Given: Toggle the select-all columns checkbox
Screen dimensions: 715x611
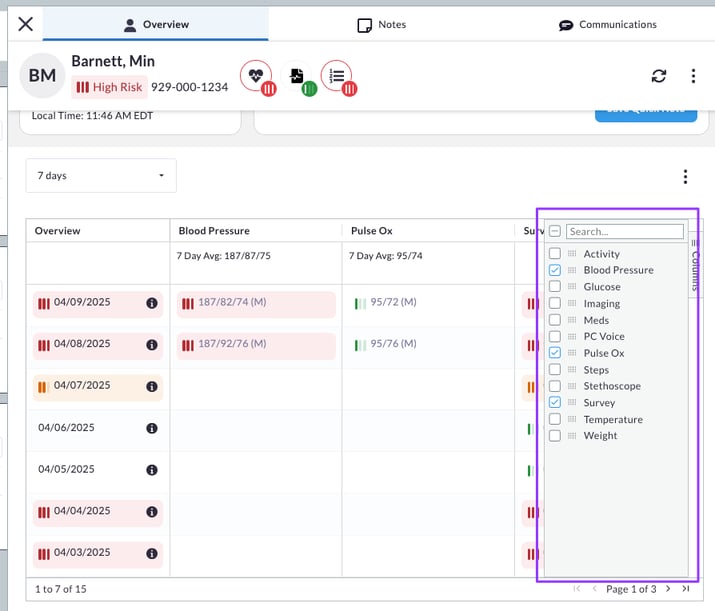Looking at the screenshot, I should (554, 231).
